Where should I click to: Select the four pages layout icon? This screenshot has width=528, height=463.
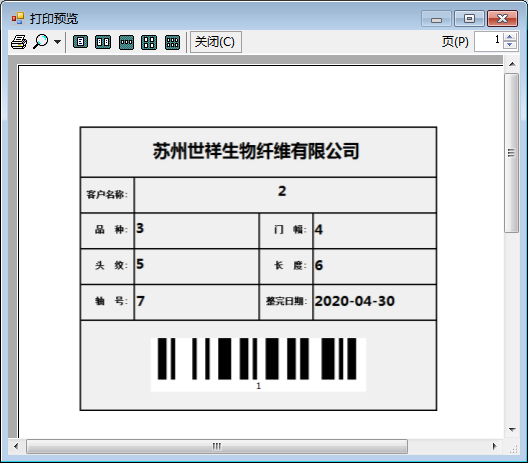point(149,42)
